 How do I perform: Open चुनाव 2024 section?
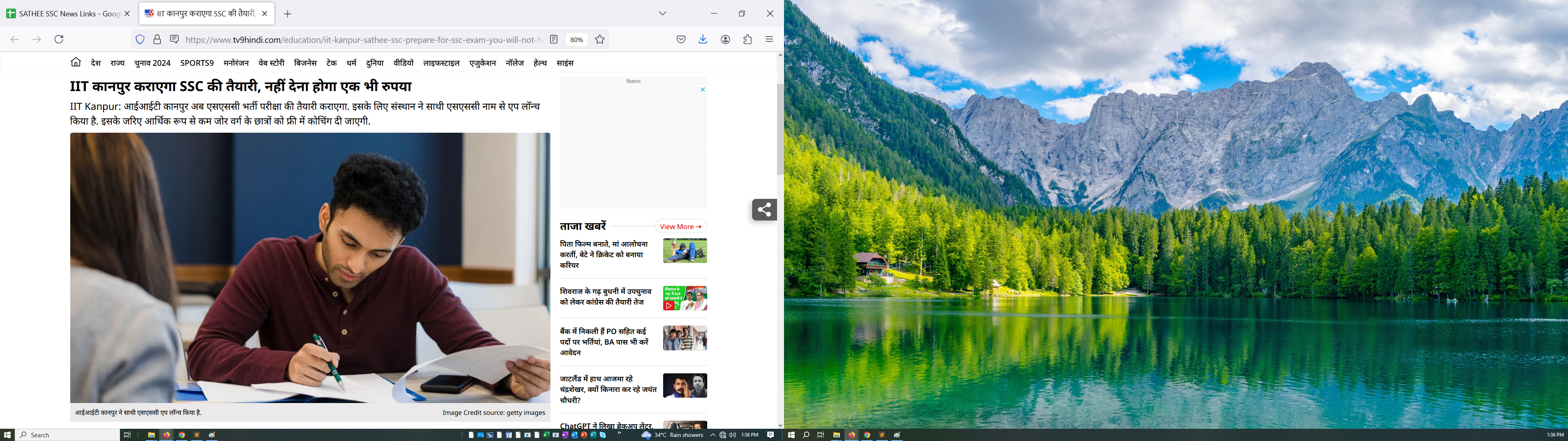click(x=152, y=63)
